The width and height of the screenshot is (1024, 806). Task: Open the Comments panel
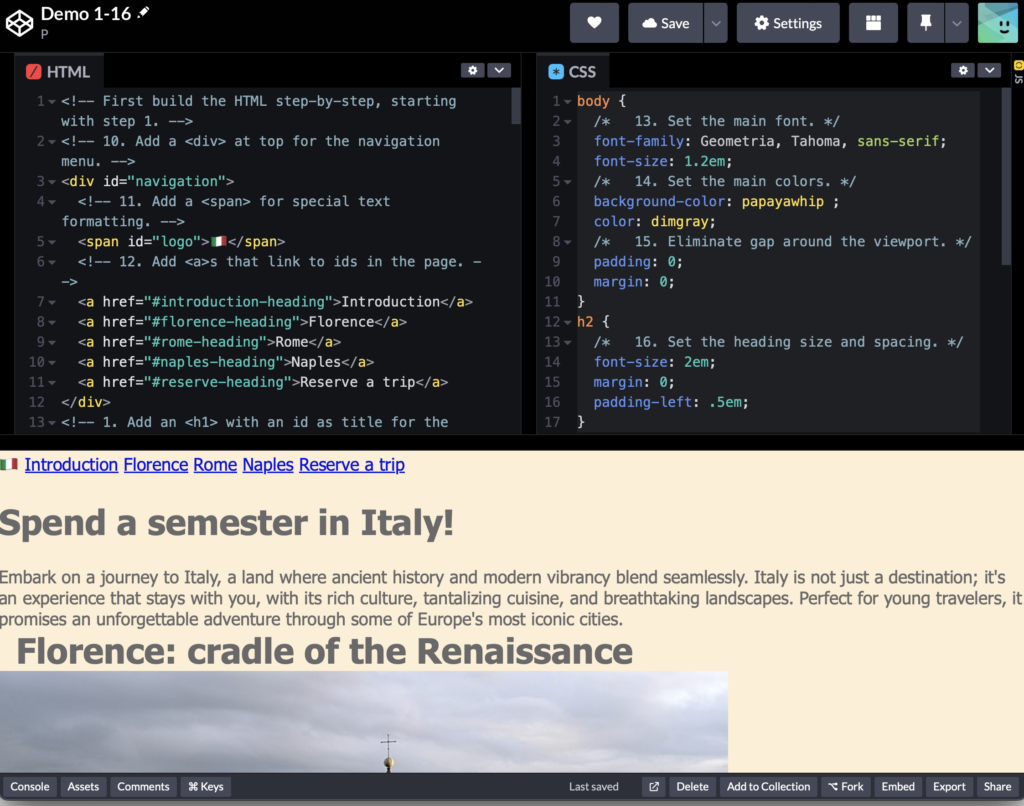[x=143, y=786]
